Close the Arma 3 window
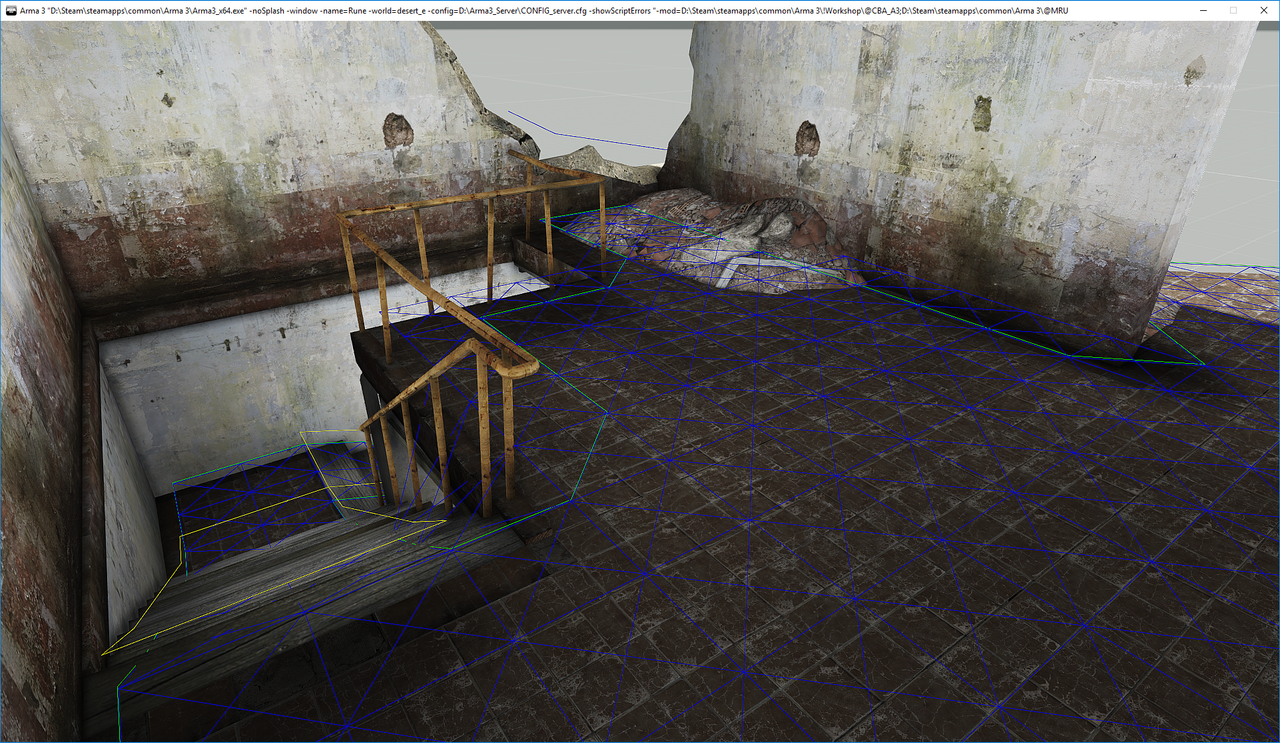This screenshot has width=1280, height=743. tap(1266, 10)
